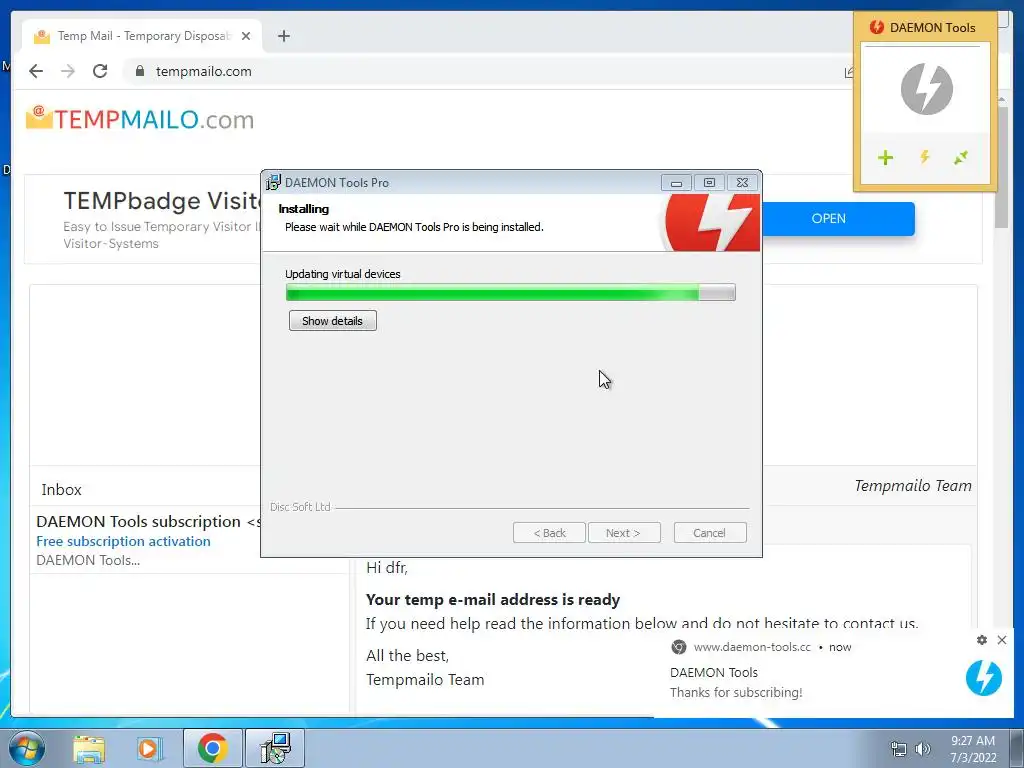This screenshot has height=768, width=1024.
Task: Open File Explorer from the taskbar
Action: [x=89, y=748]
